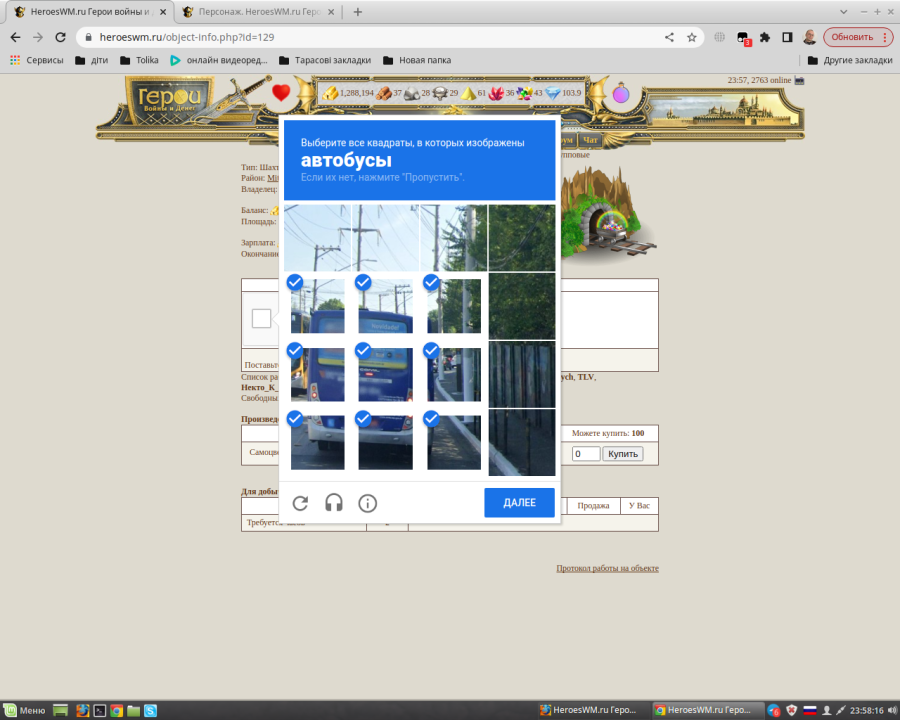Click the yellow sulfur pile icon

pyautogui.click(x=468, y=93)
